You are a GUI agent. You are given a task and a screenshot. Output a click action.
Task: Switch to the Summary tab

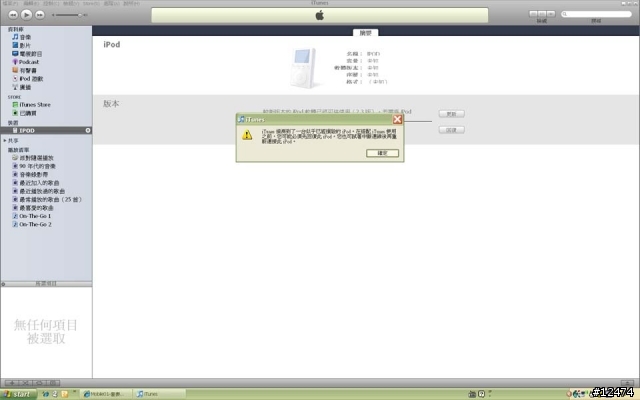pos(365,33)
